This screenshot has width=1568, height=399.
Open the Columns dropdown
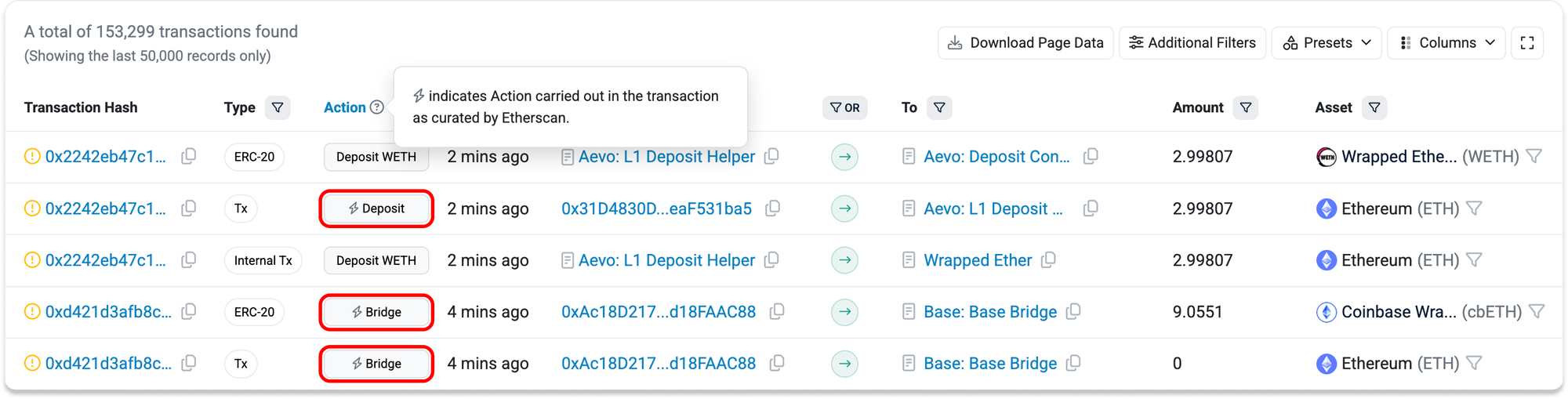click(1446, 43)
